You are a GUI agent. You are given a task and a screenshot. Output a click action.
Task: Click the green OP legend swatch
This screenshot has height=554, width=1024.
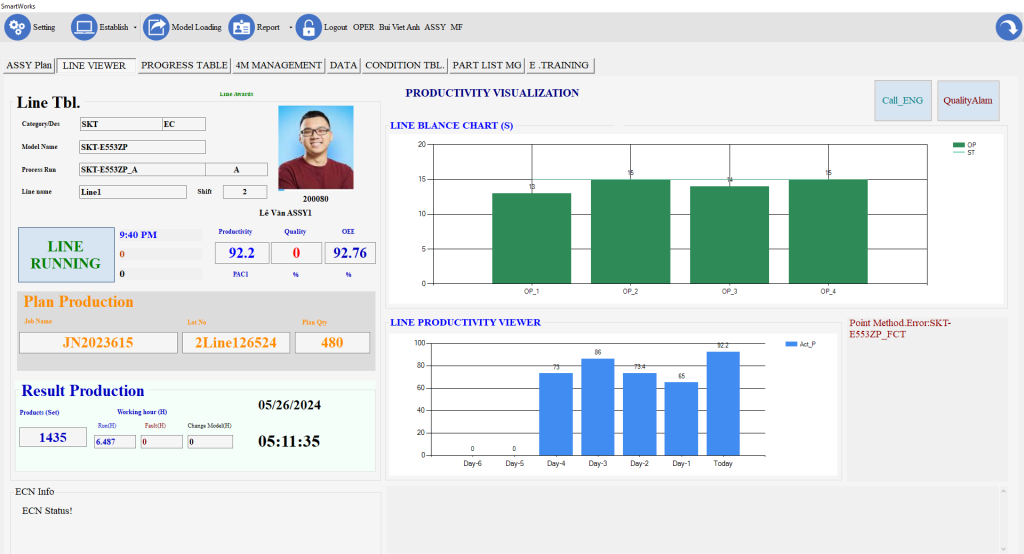pos(959,145)
